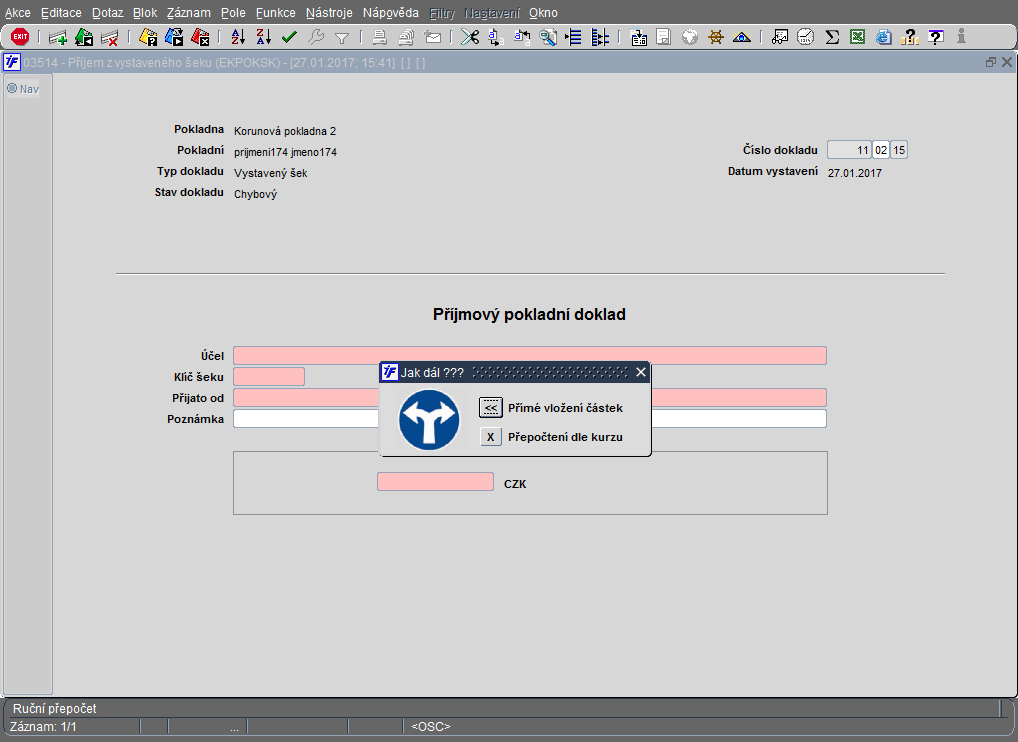Click the grey globe icon
Viewport: 1018px width, 742px height.
[689, 37]
